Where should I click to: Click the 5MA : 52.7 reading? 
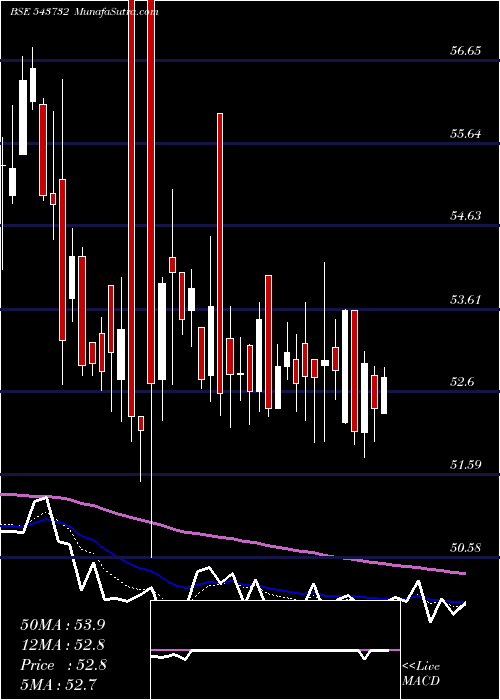(x=59, y=685)
